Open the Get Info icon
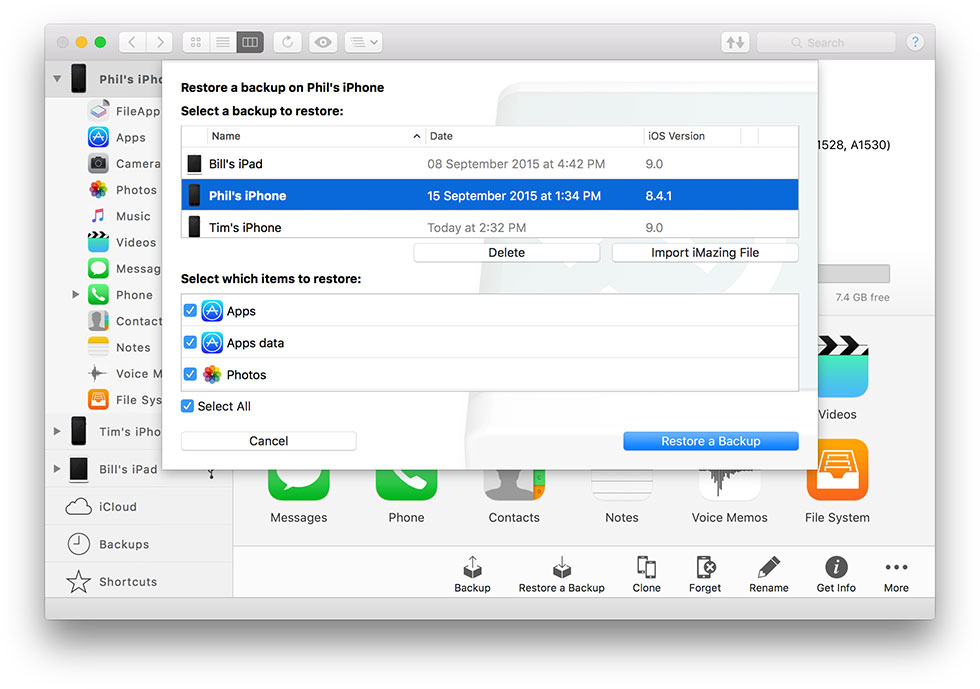The width and height of the screenshot is (980, 689). coord(835,568)
